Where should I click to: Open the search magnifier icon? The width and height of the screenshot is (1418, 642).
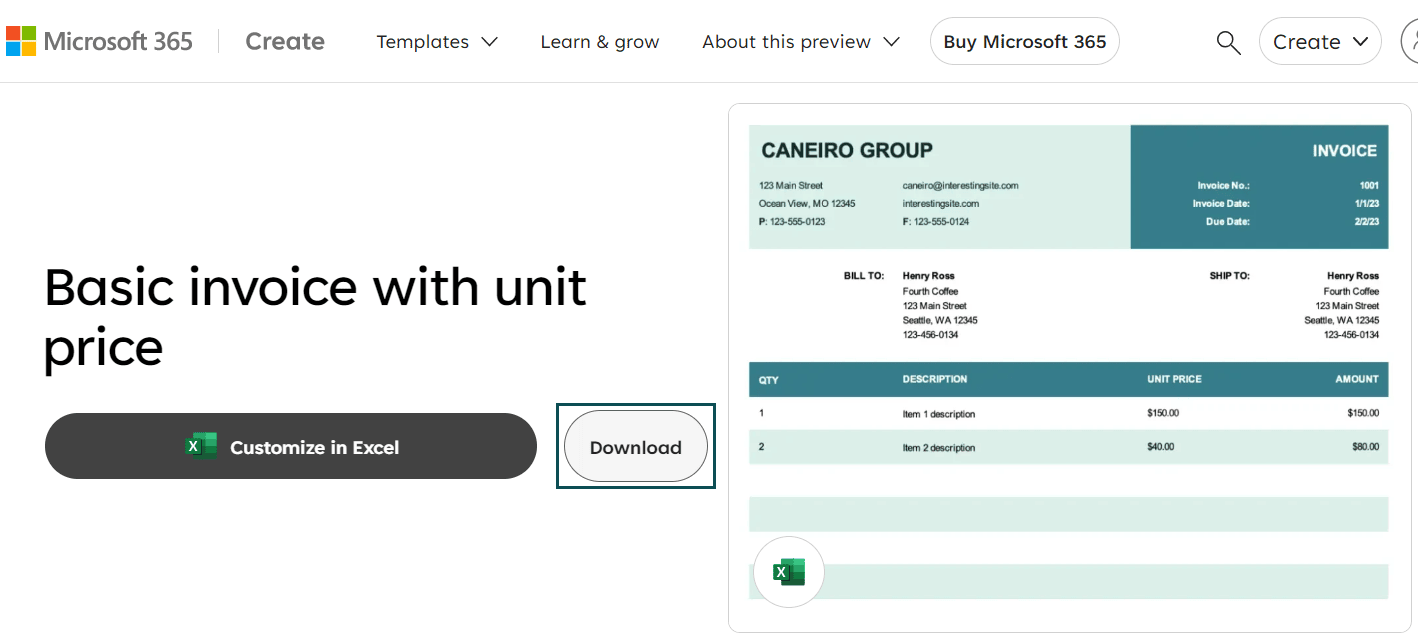pos(1228,42)
